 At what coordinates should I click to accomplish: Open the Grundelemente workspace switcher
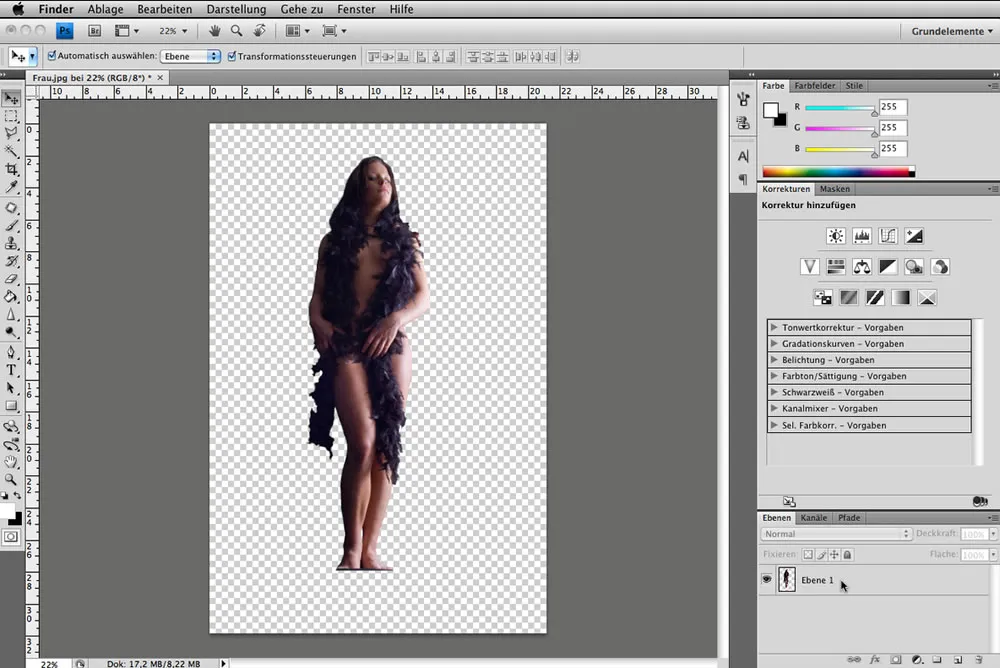coord(948,31)
